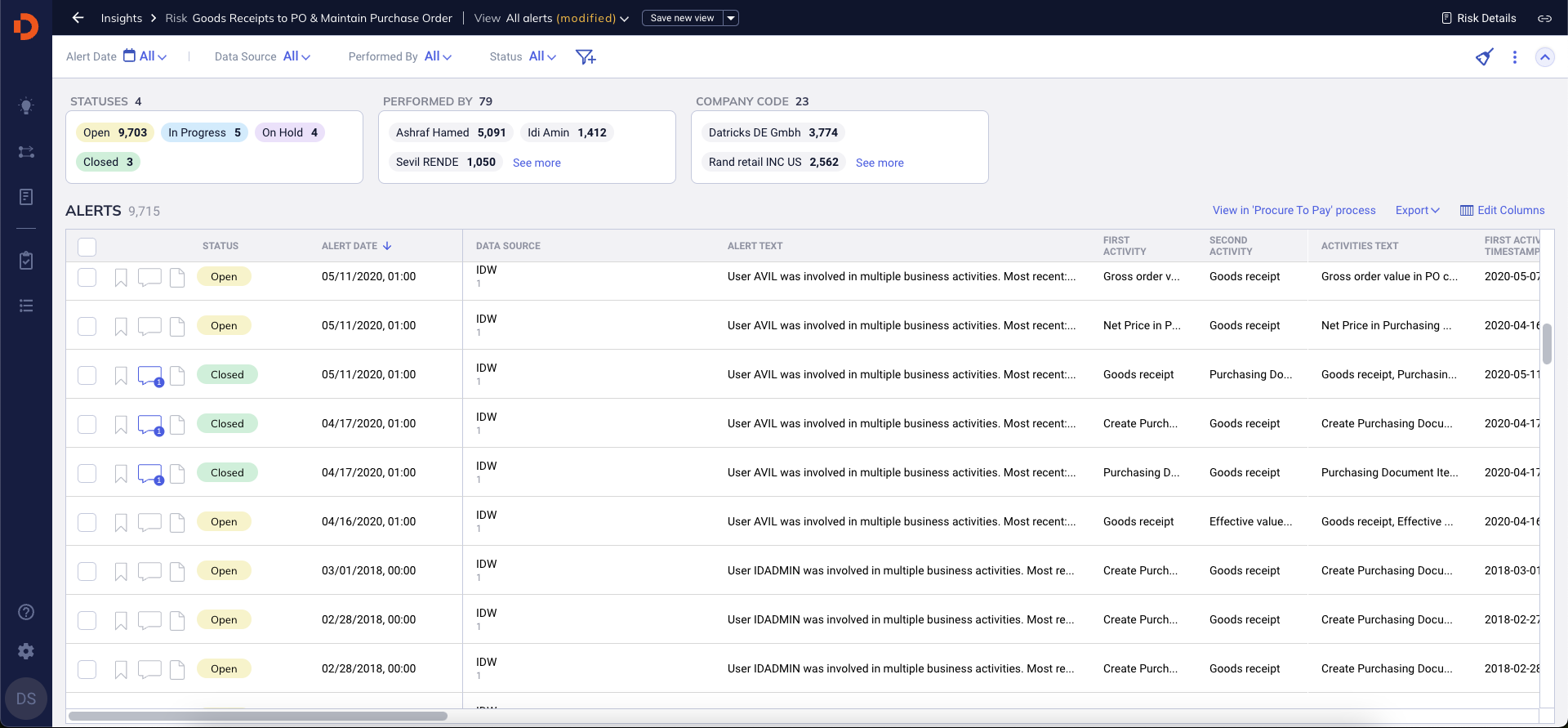Copy link via chain icon in header

1544,18
